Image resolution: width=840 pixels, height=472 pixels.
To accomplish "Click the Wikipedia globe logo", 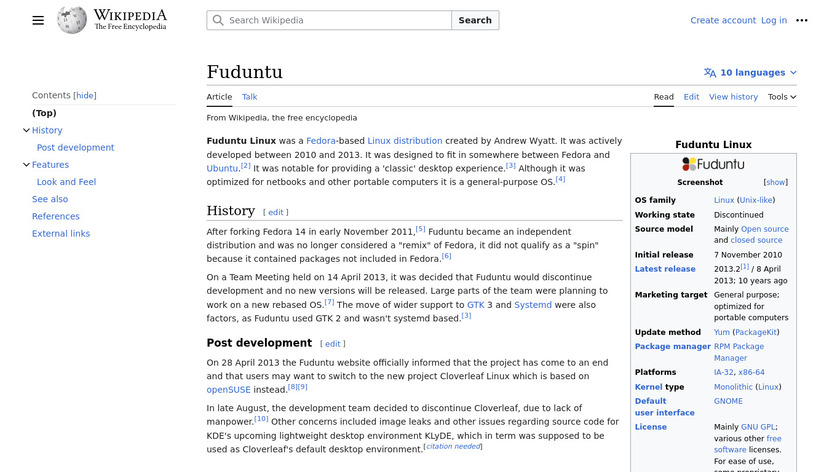I will 72,20.
